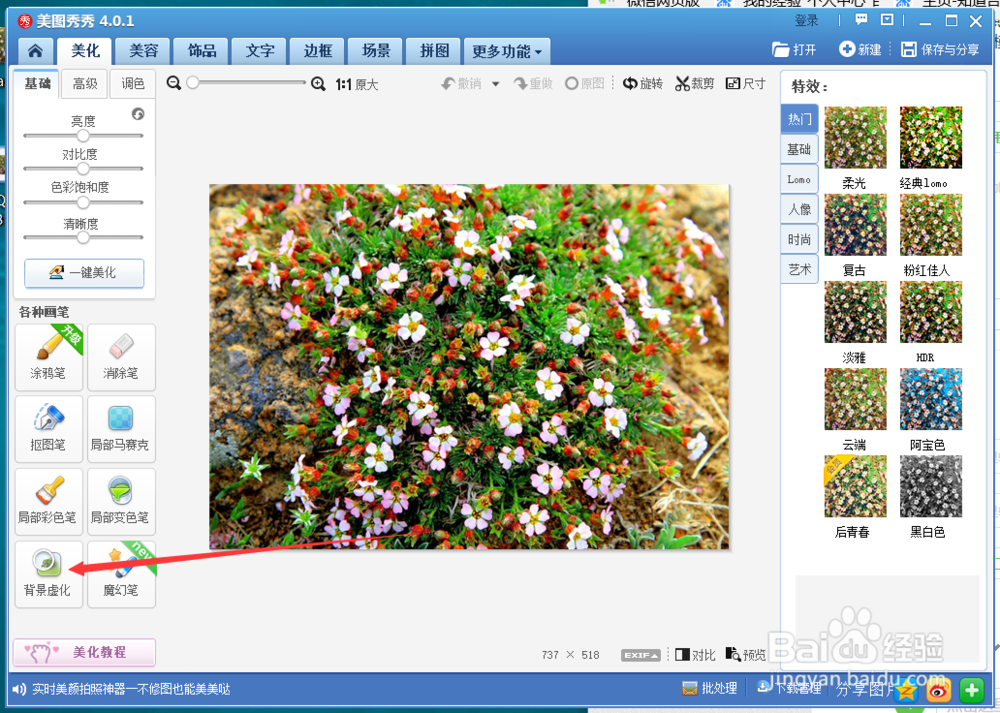Click the speaker announcement icon in status bar
Viewport: 1000px width, 713px height.
[19, 689]
